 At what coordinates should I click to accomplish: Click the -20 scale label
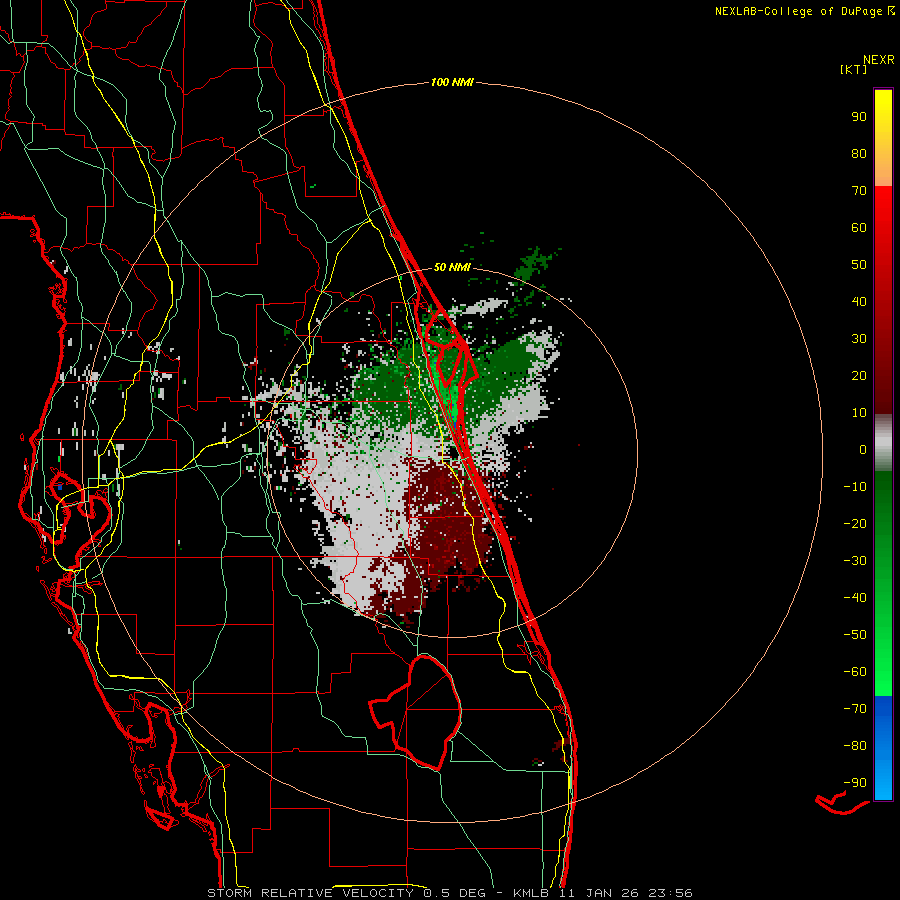click(855, 524)
